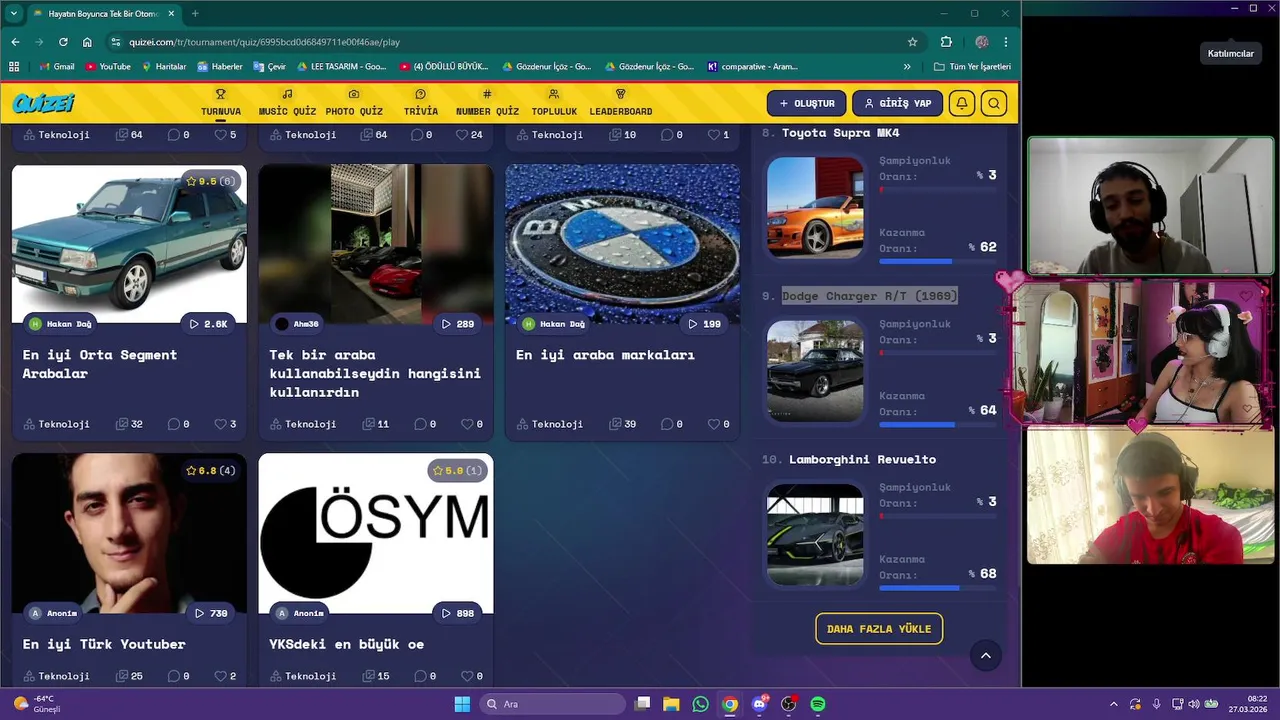This screenshot has height=720, width=1280.
Task: Open OBS Studio from the taskbar
Action: pyautogui.click(x=789, y=704)
